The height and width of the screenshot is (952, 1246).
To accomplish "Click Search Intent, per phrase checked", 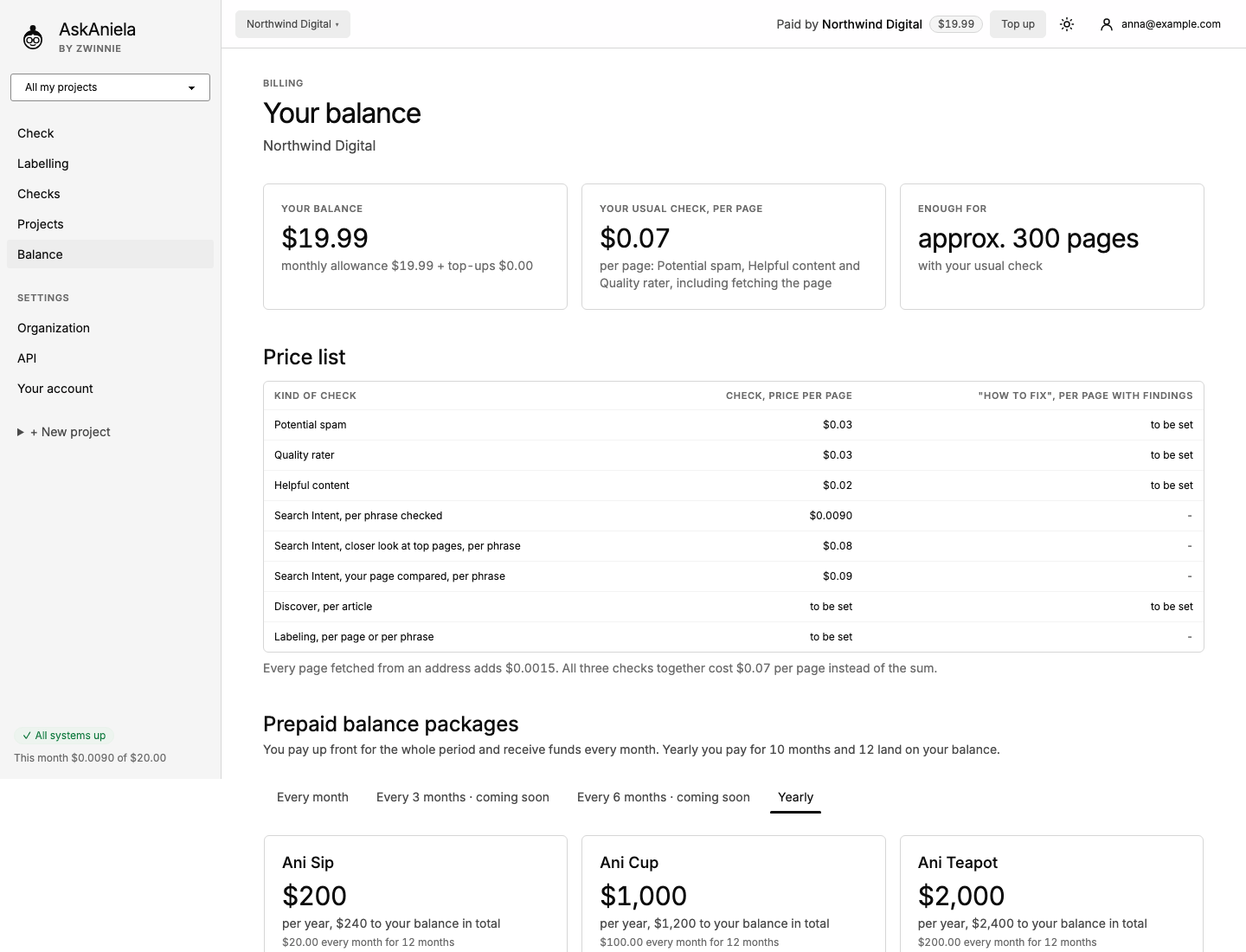I will [358, 516].
